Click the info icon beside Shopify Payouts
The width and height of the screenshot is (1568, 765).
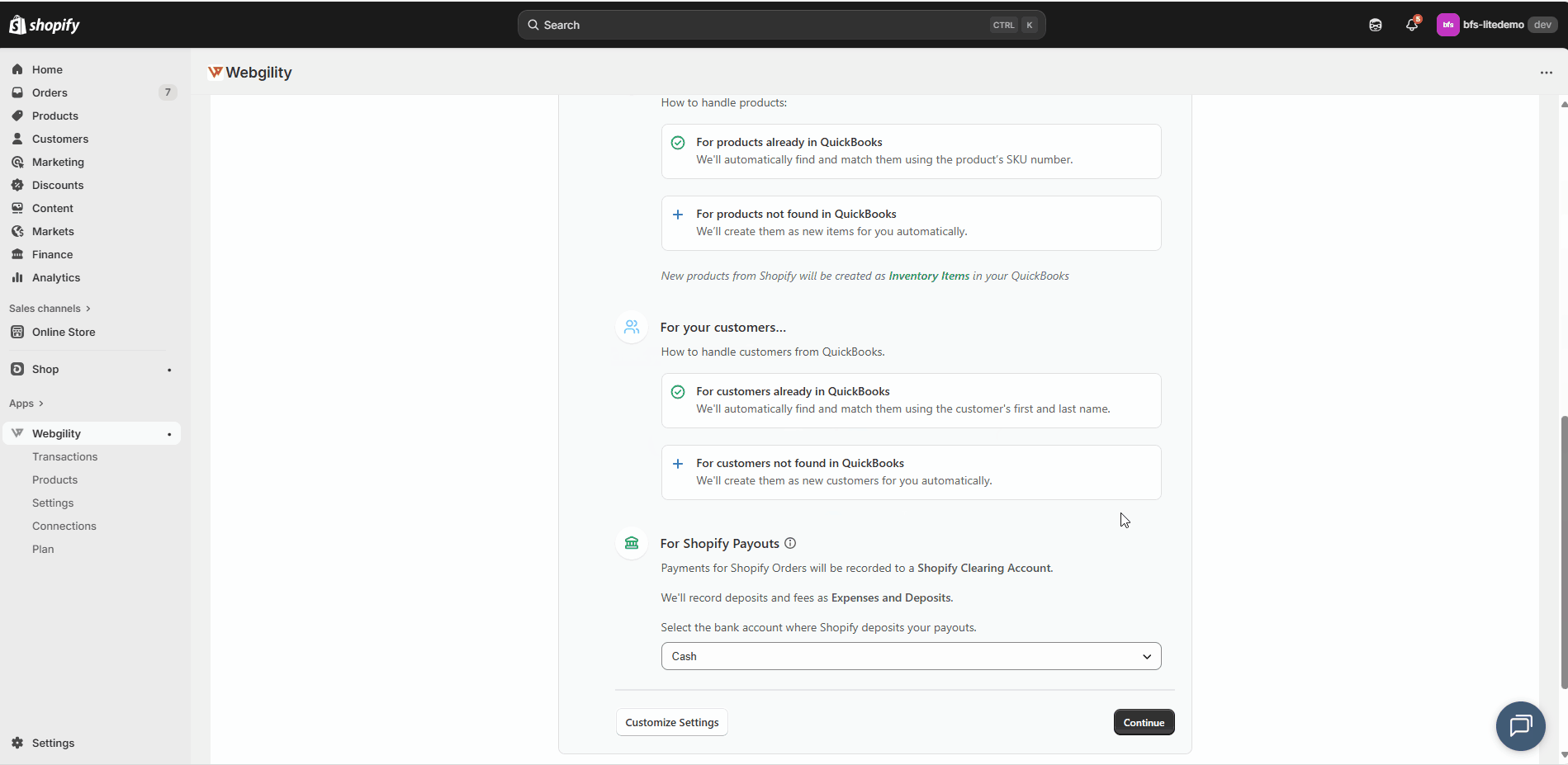(x=790, y=543)
